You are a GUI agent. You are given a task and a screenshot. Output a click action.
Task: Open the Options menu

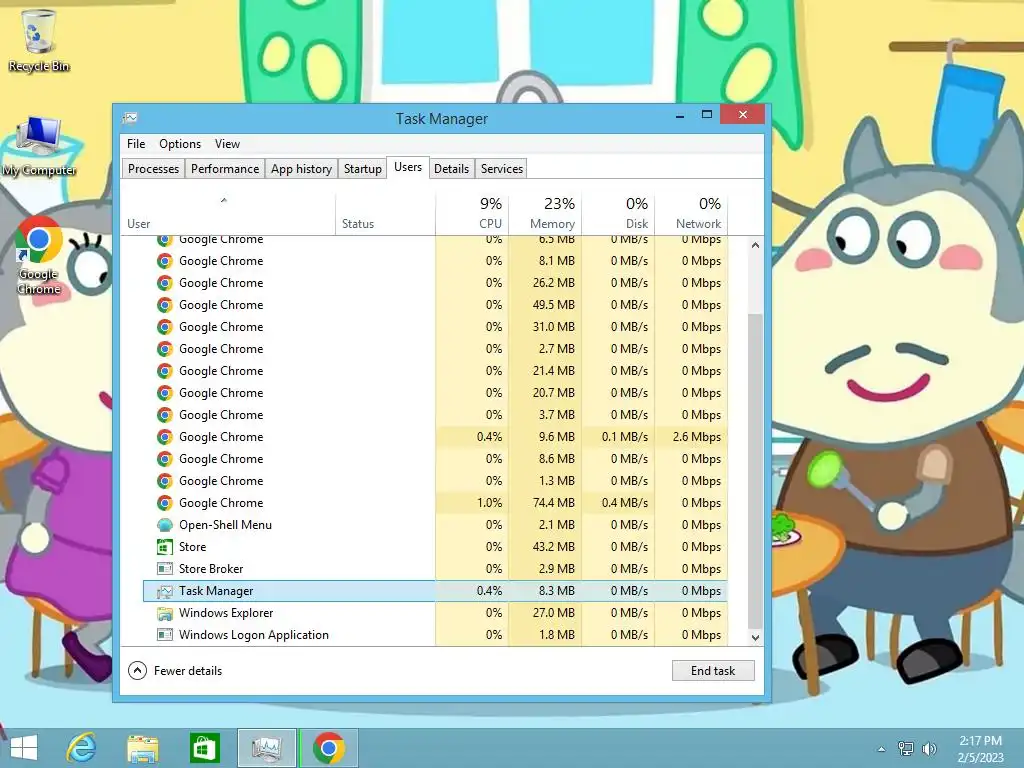[x=180, y=144]
